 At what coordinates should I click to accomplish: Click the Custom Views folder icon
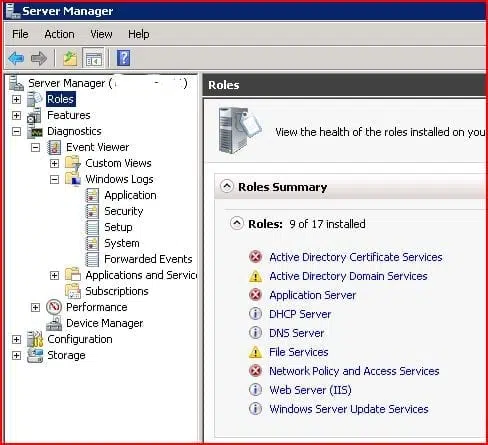[73, 163]
